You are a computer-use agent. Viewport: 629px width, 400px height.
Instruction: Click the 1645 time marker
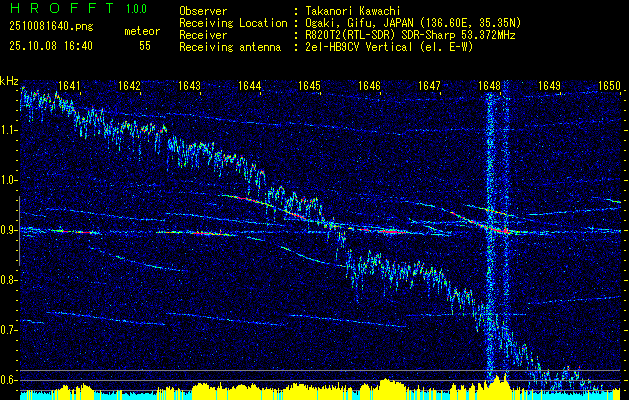[x=309, y=85]
